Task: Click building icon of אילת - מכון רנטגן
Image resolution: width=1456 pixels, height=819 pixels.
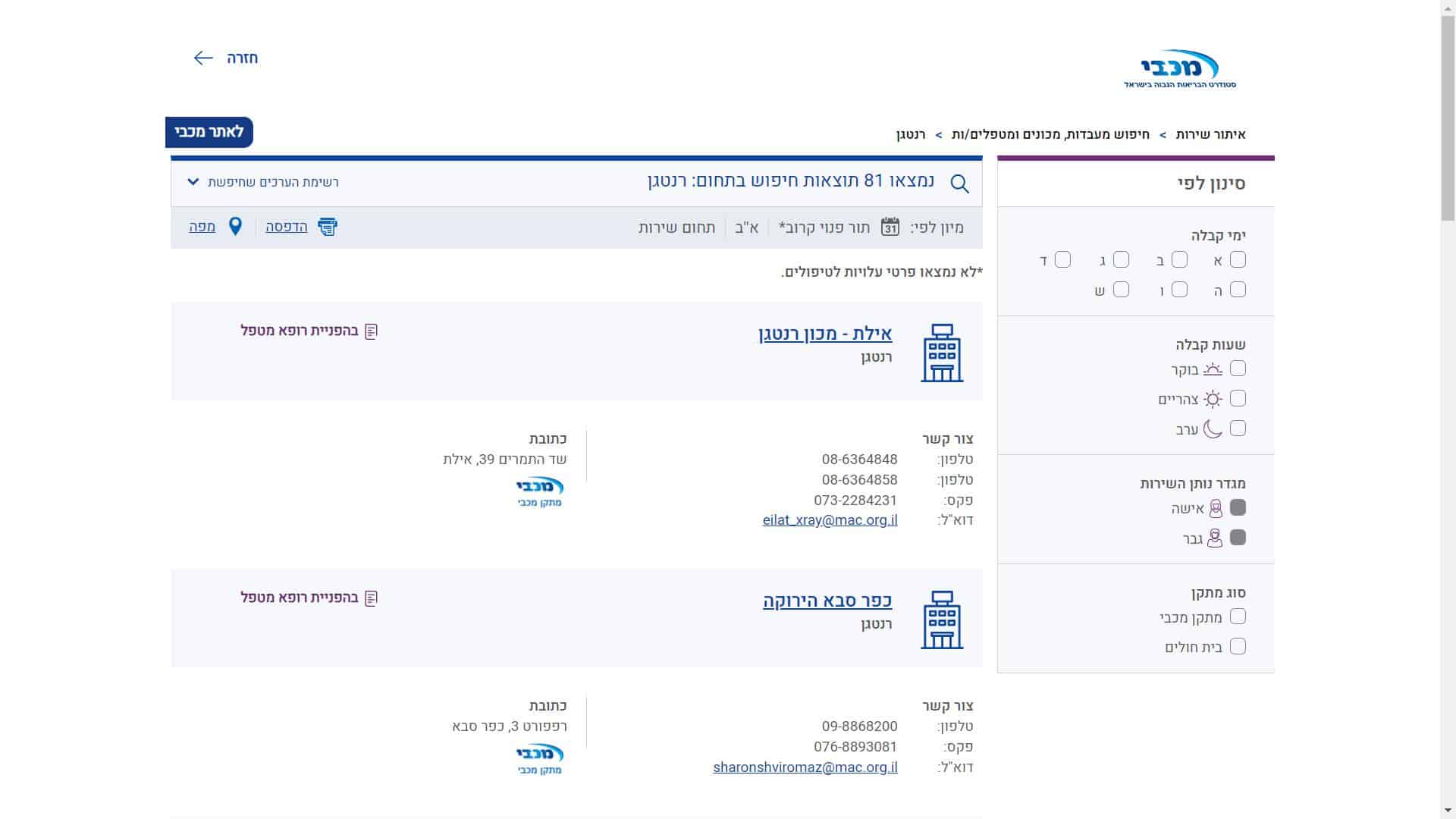Action: pos(942,353)
